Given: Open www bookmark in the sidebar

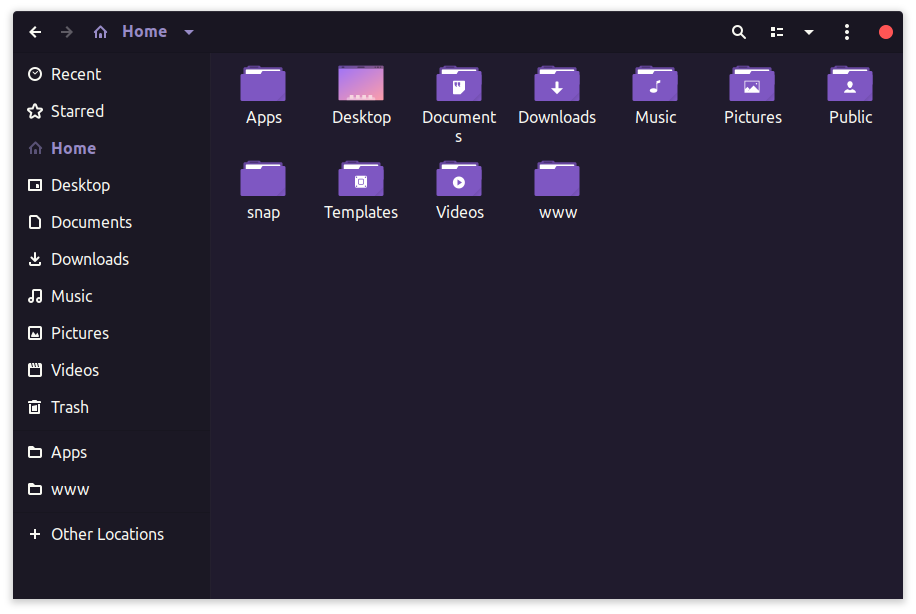Looking at the screenshot, I should 111,489.
